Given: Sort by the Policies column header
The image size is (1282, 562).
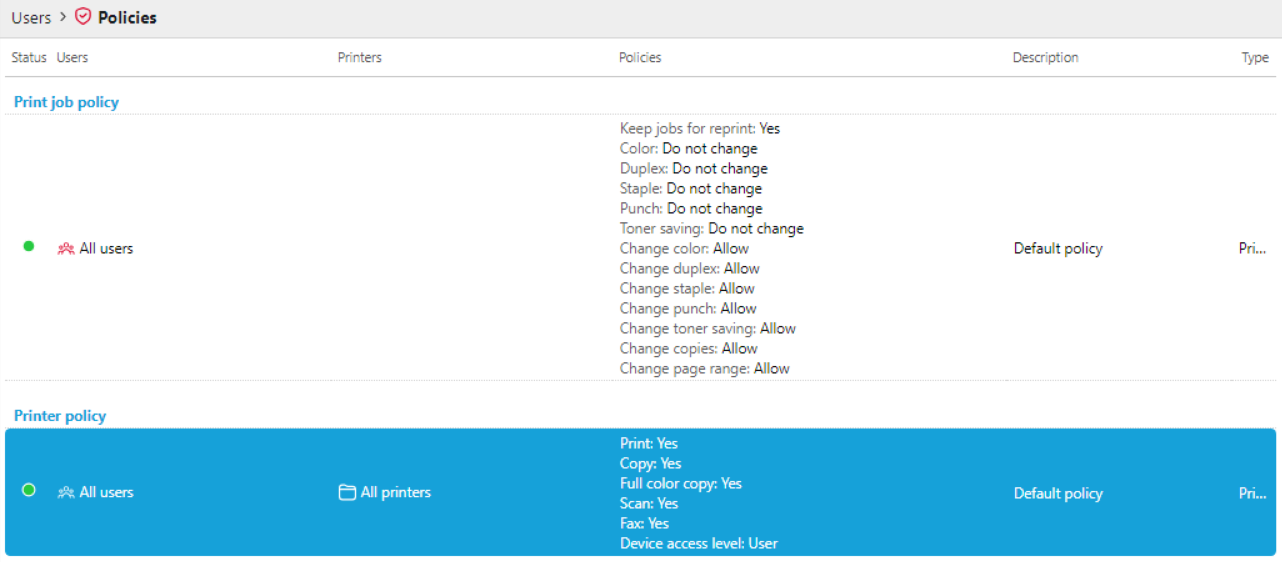Looking at the screenshot, I should [x=640, y=58].
